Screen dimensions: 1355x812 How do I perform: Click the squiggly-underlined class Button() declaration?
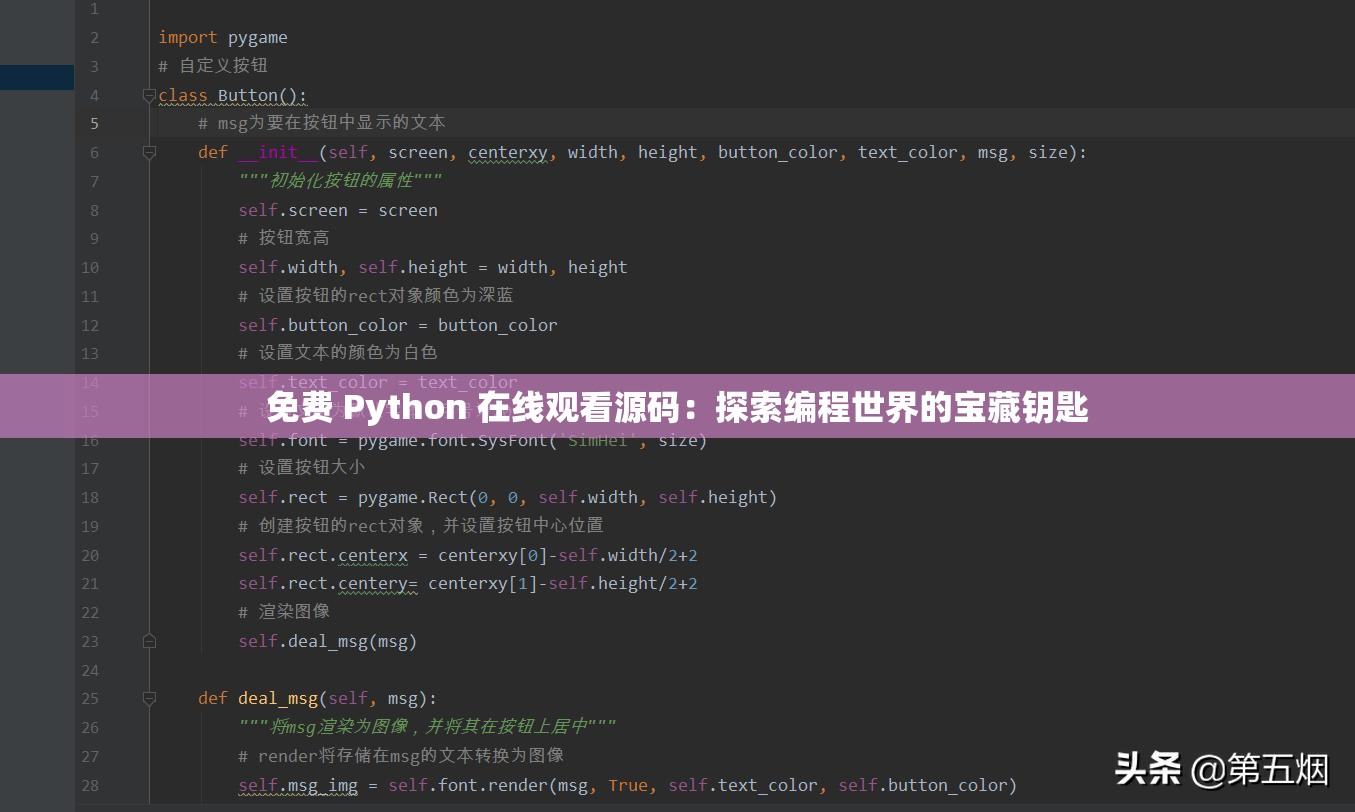pos(232,95)
